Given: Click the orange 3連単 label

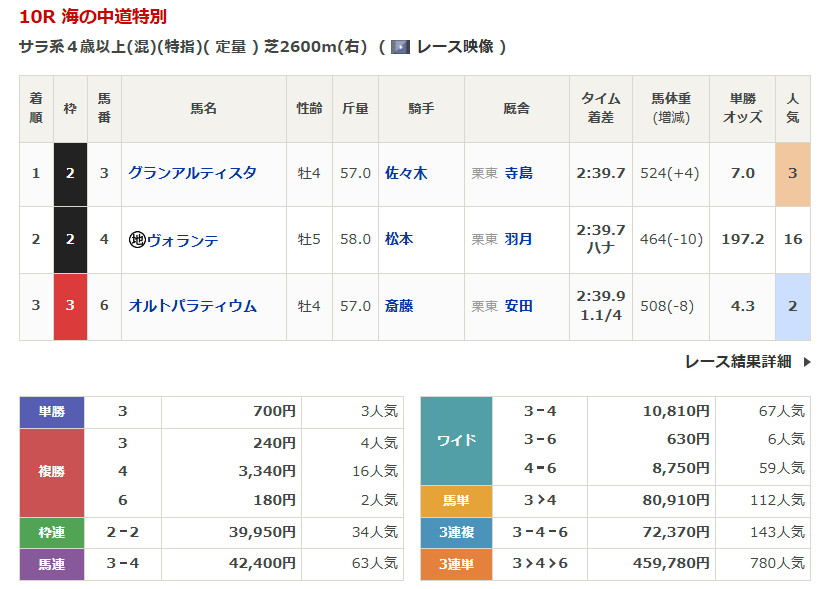Looking at the screenshot, I should pos(456,564).
